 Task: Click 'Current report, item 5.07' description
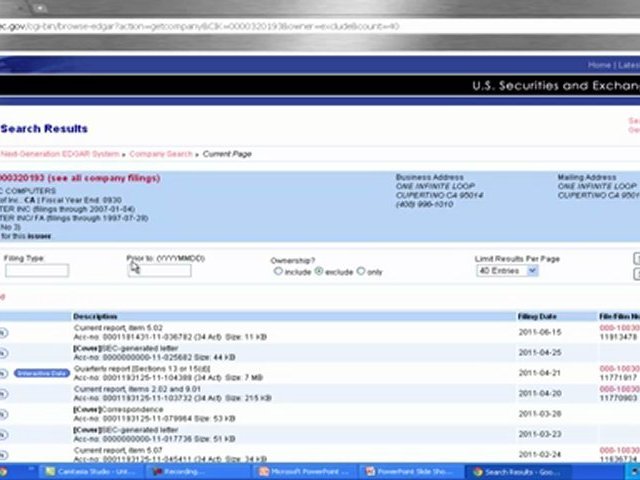pos(118,450)
